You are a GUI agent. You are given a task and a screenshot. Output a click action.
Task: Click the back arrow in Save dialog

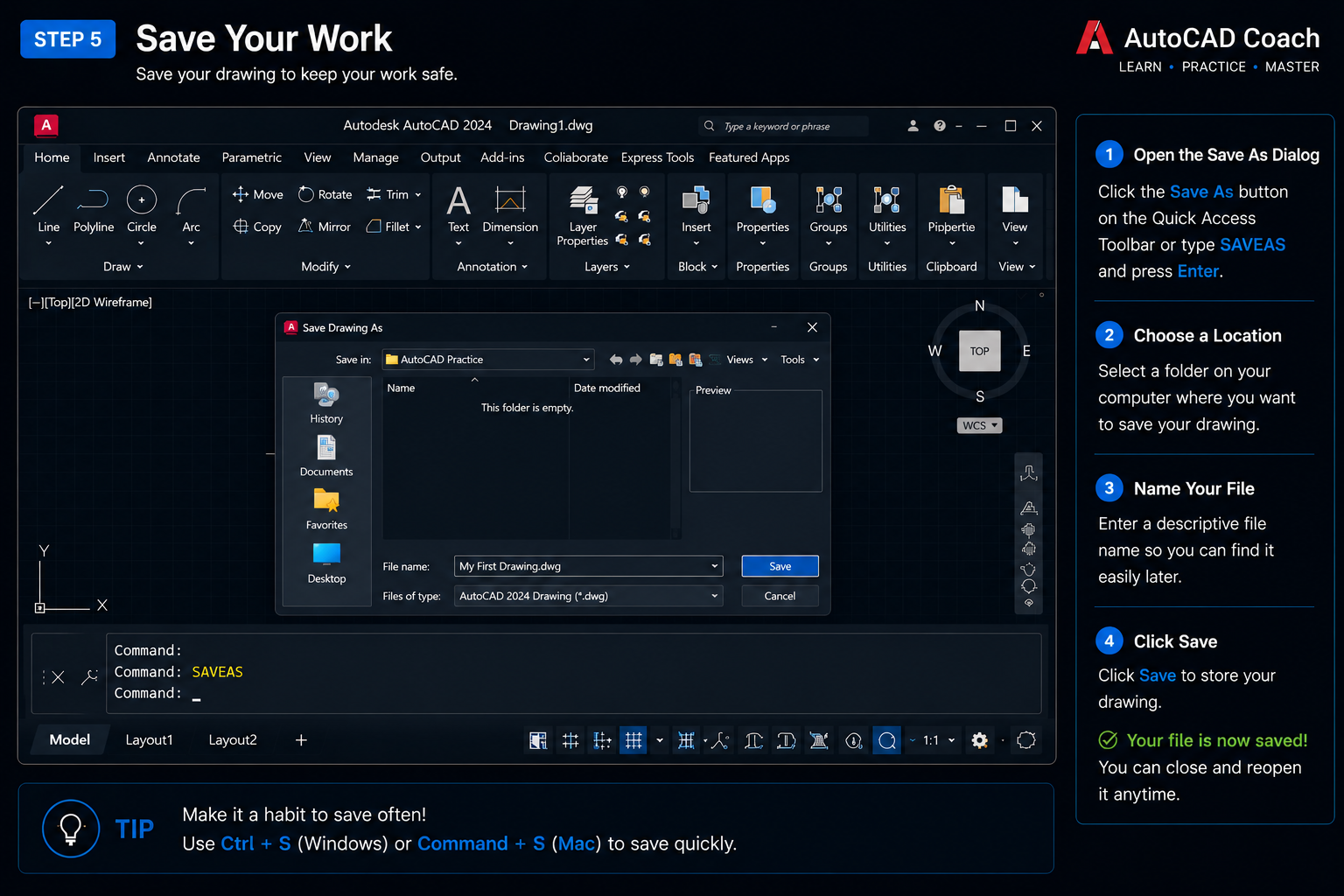616,360
